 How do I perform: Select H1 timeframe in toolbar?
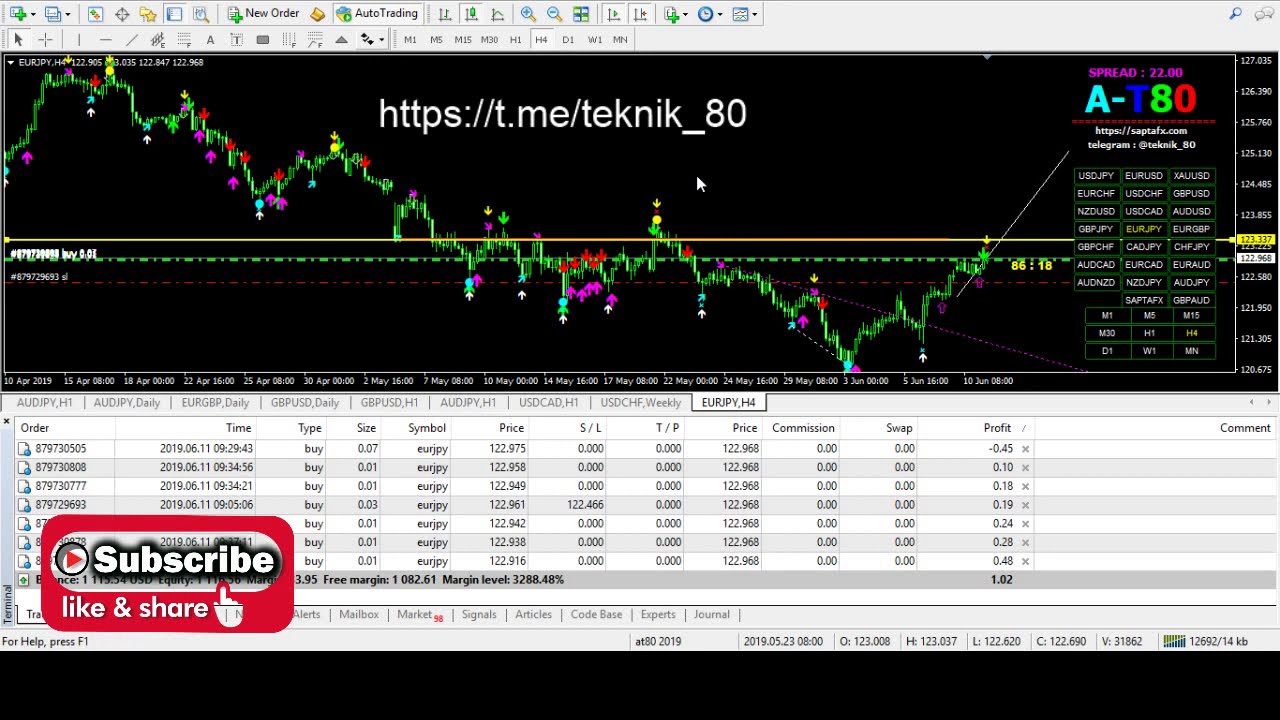(515, 39)
